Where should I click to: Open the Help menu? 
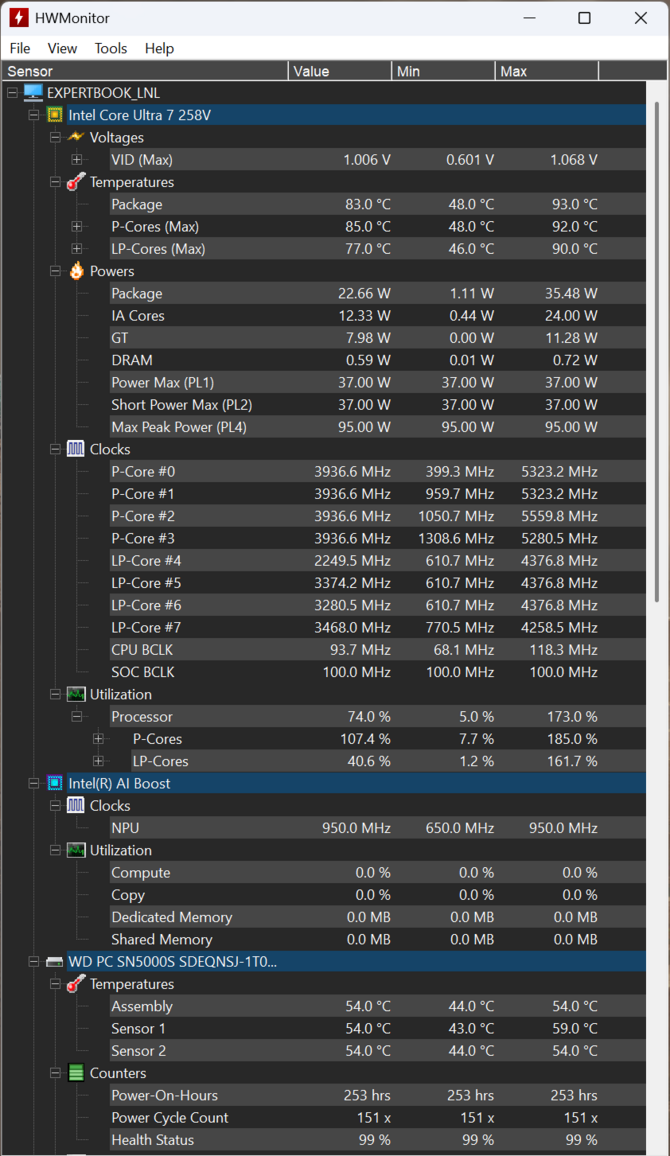[159, 48]
